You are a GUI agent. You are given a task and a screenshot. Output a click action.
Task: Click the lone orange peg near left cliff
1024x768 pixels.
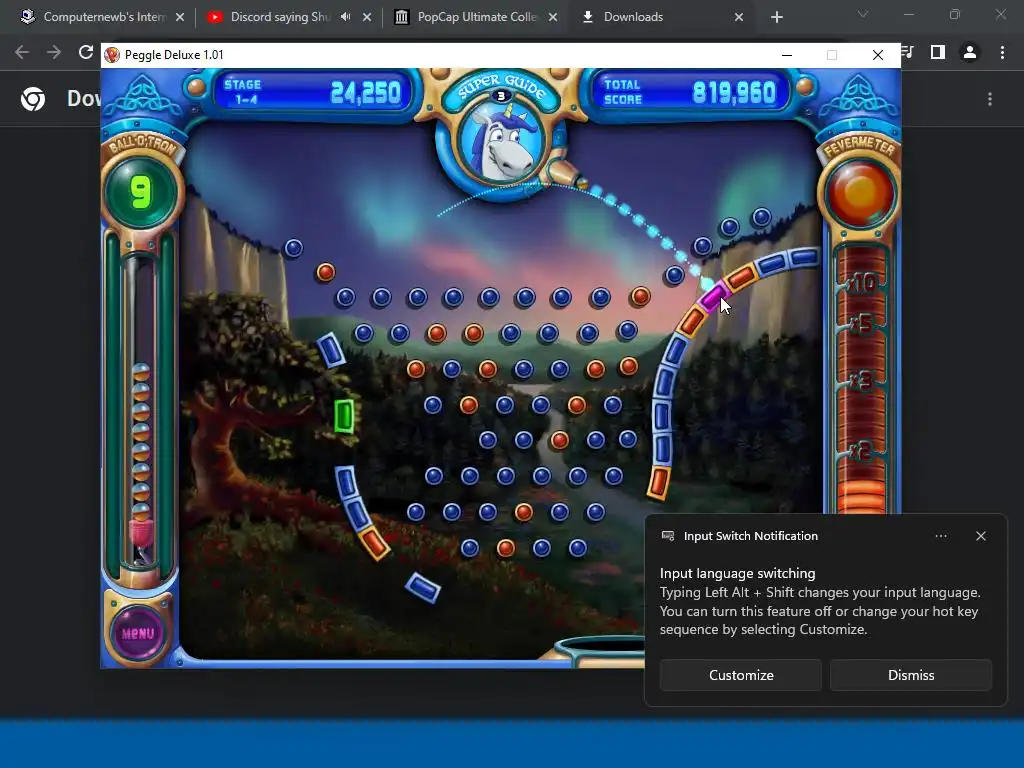(x=325, y=272)
